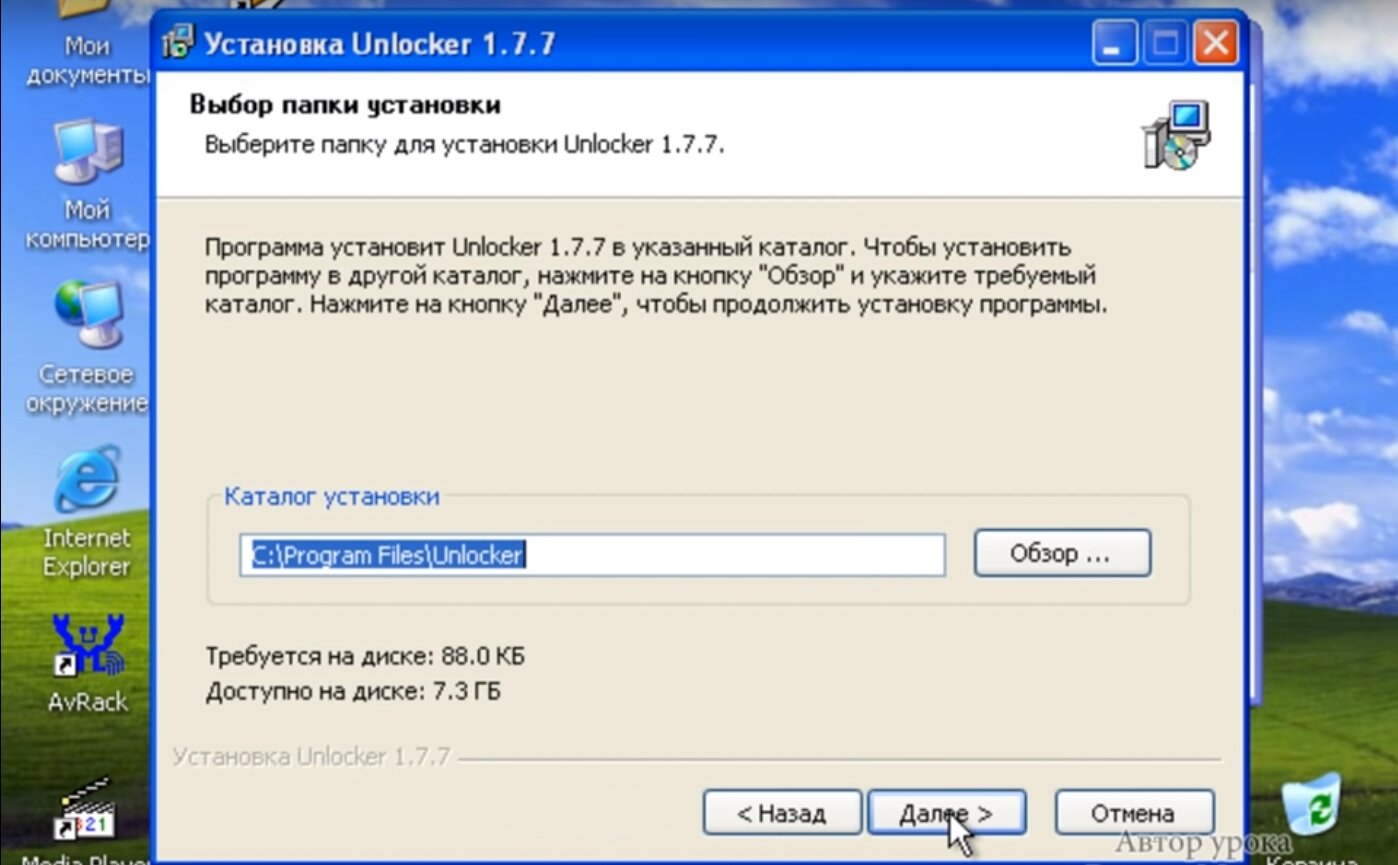Viewport: 1398px width, 865px height.
Task: Open folder browser with Обзор ... button
Action: pyautogui.click(x=1062, y=553)
